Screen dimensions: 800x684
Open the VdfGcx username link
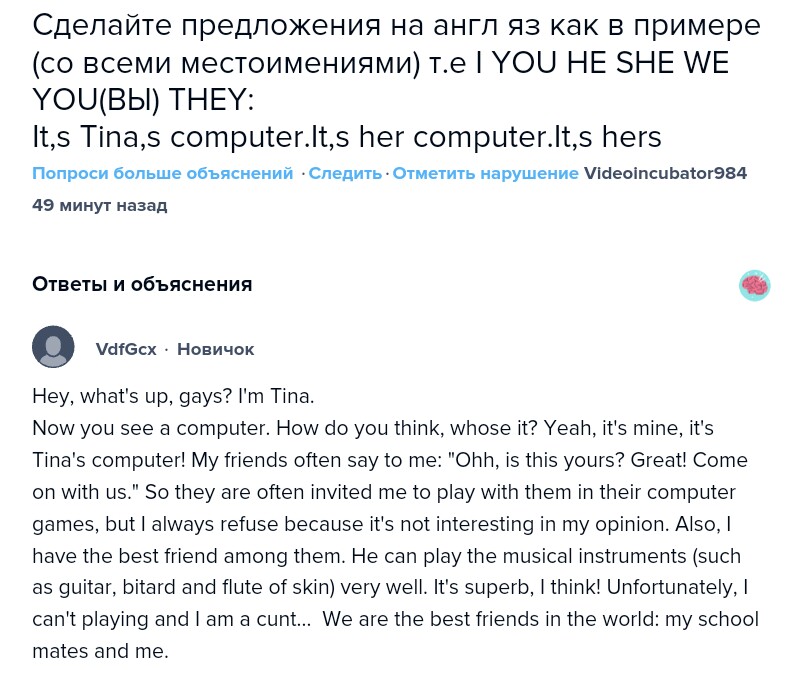click(126, 349)
